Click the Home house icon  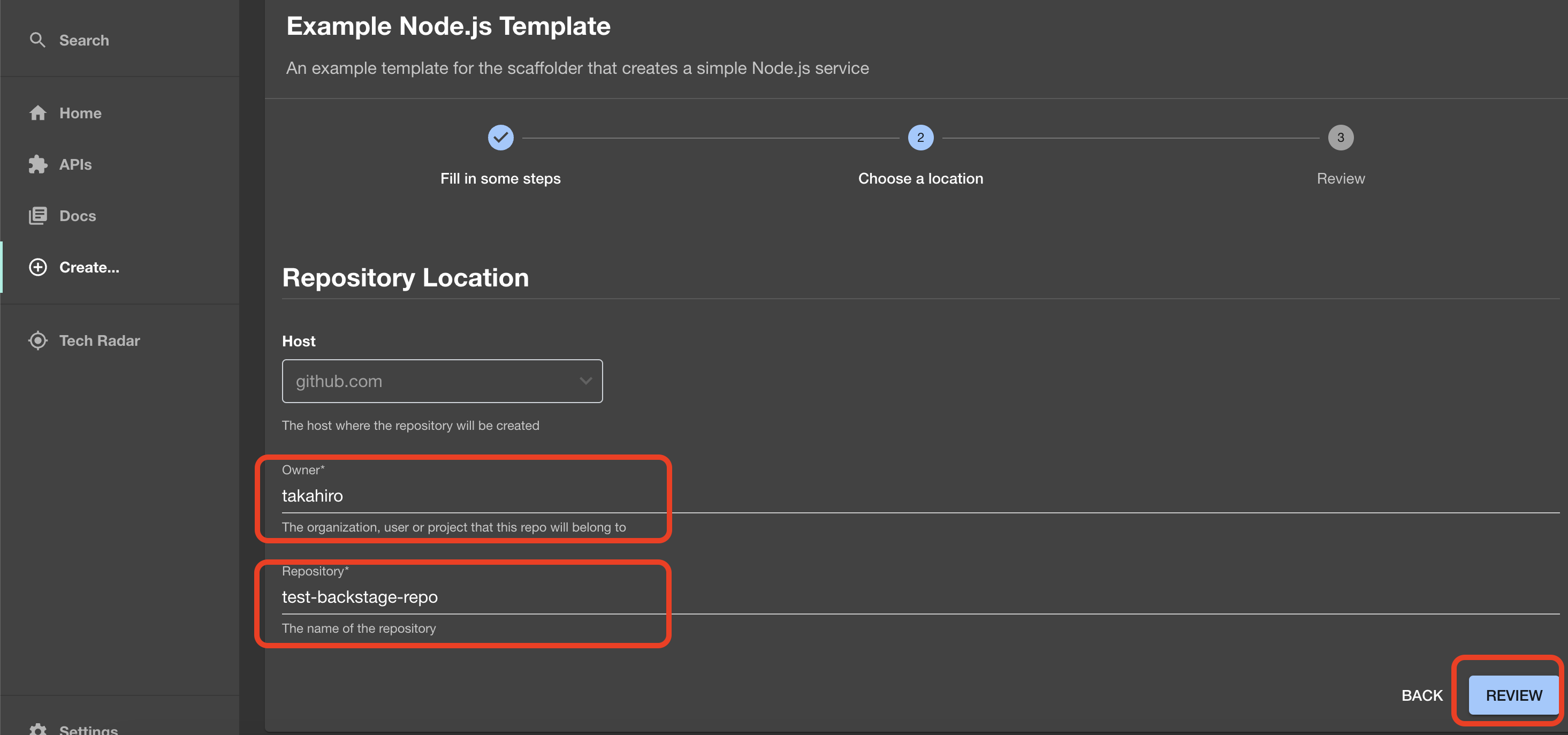(x=38, y=113)
